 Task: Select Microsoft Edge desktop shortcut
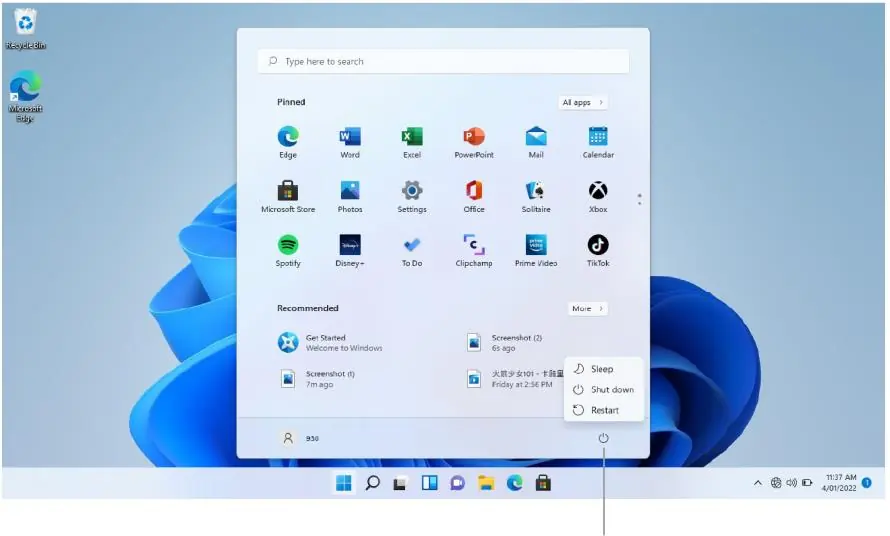[x=25, y=96]
